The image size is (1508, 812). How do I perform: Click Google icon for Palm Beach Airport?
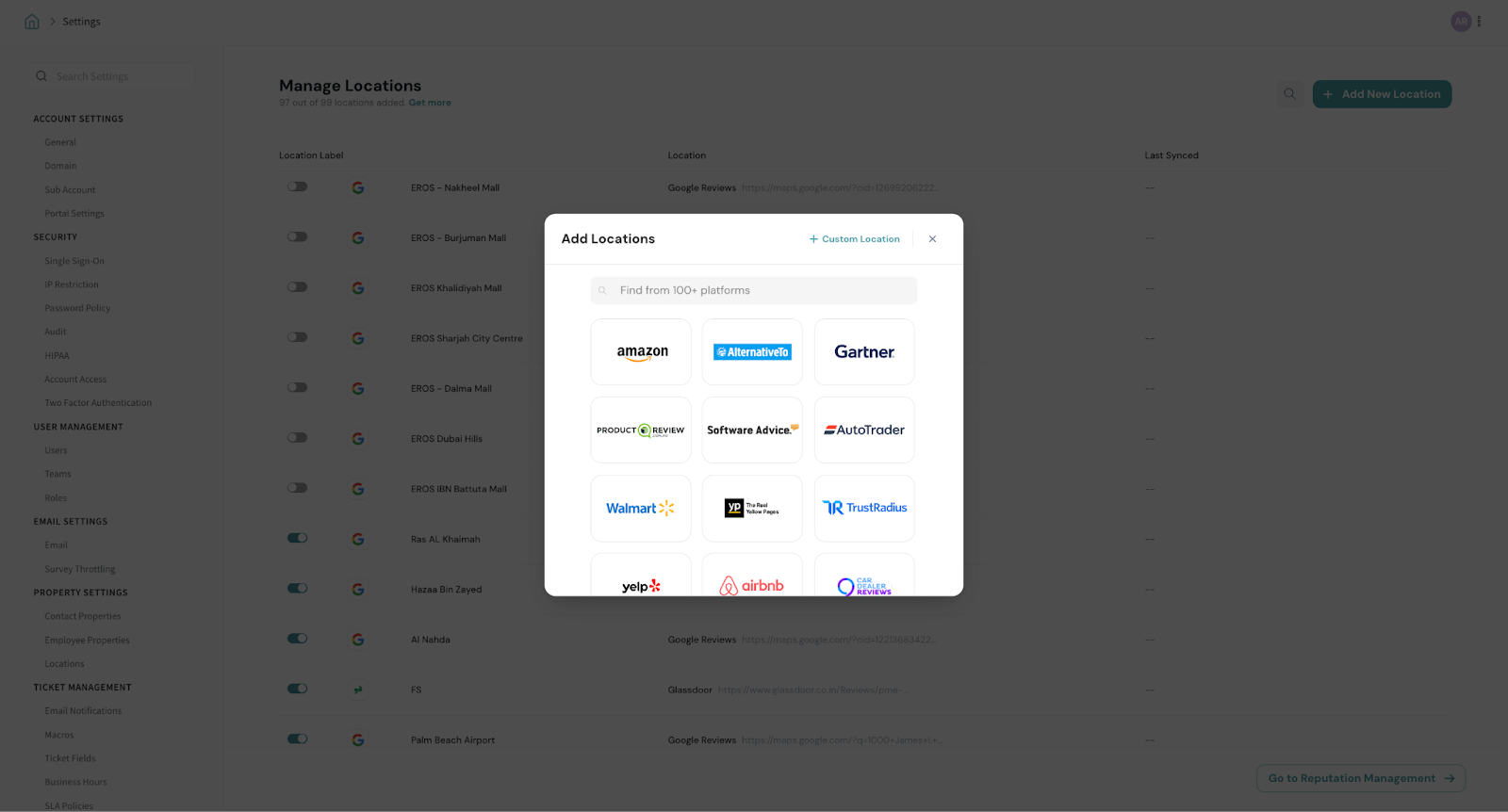(358, 740)
